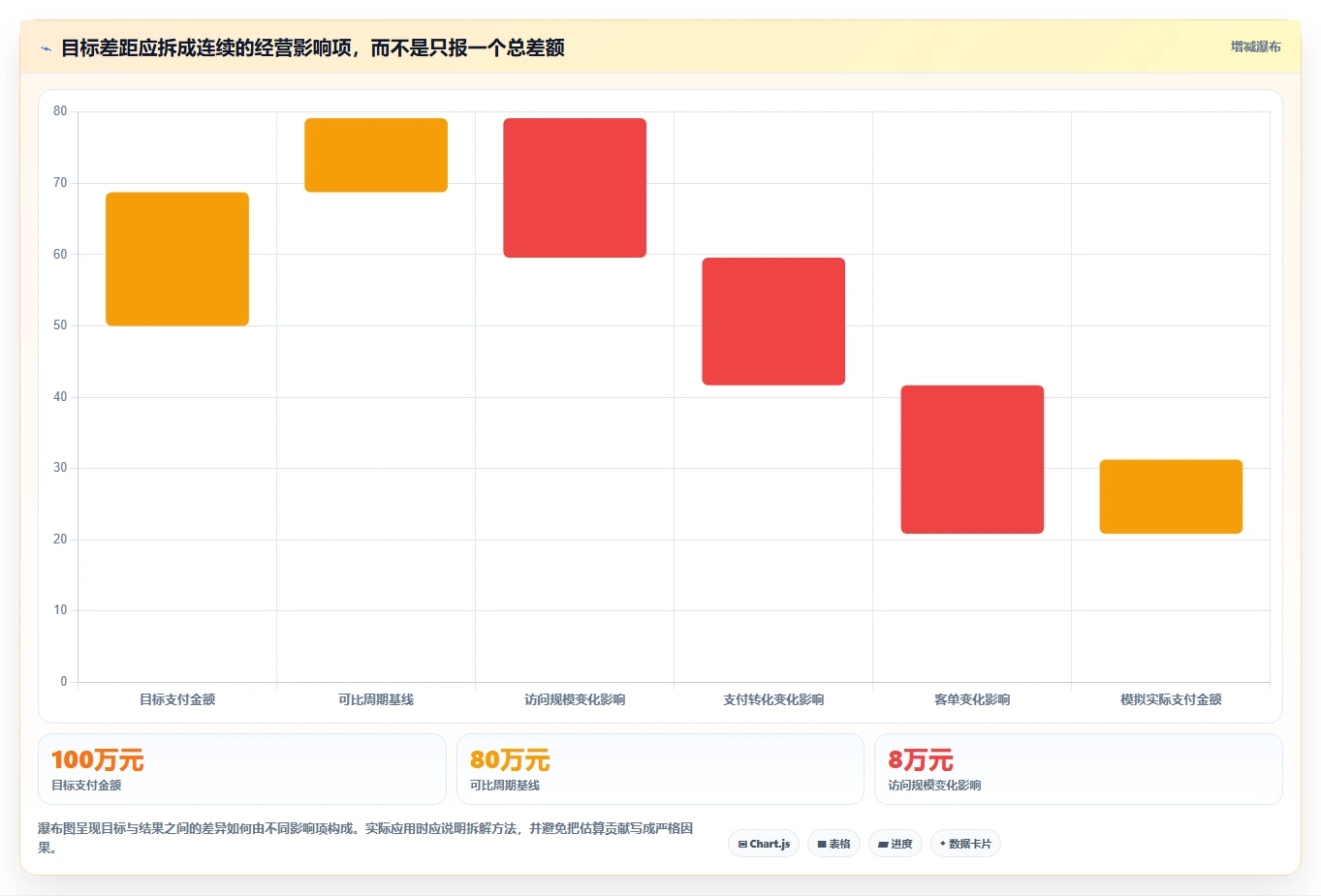Click the x-axis label 客单变化影响
Image resolution: width=1321 pixels, height=896 pixels.
[972, 699]
